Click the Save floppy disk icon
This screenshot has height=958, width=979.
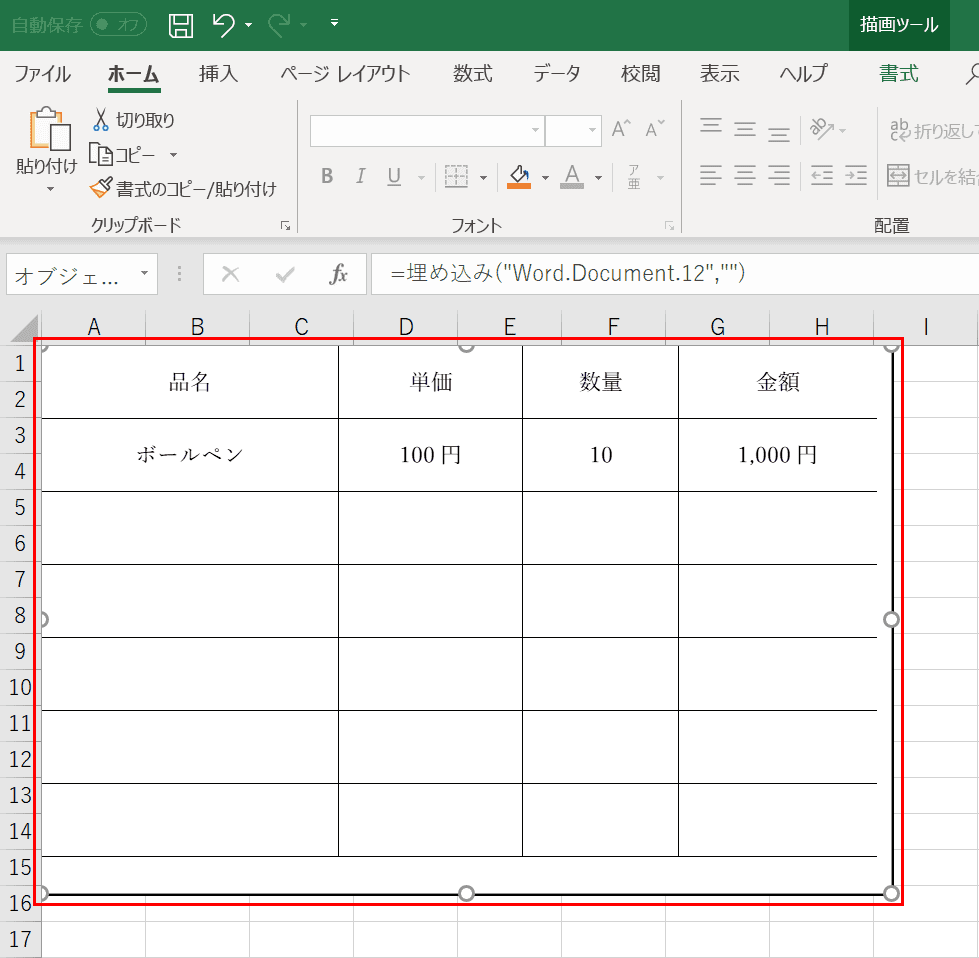tap(180, 25)
